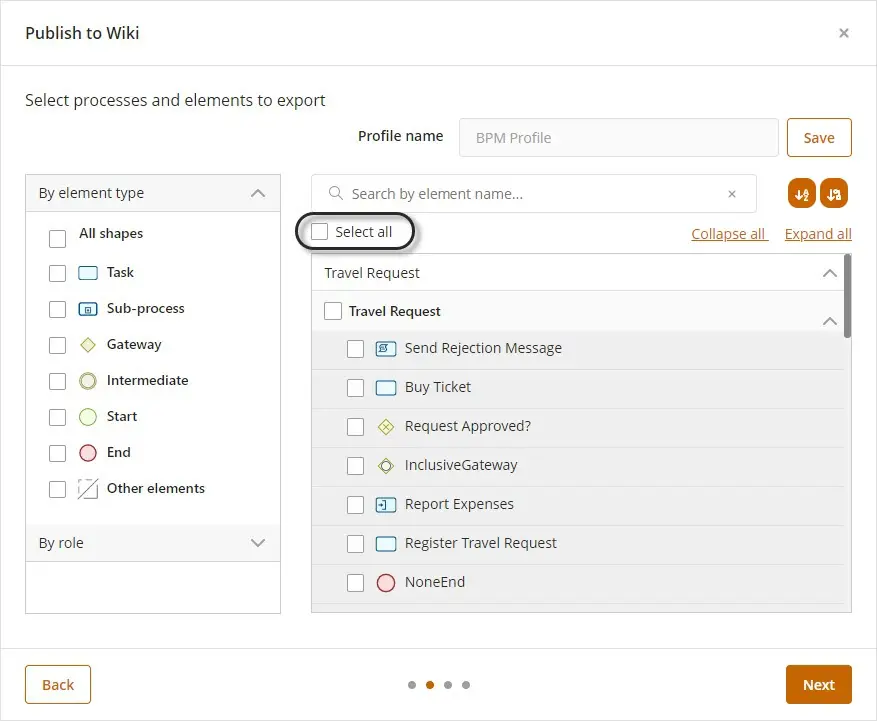Click the Sub-process shape icon
The width and height of the screenshot is (877, 721).
[x=88, y=309]
